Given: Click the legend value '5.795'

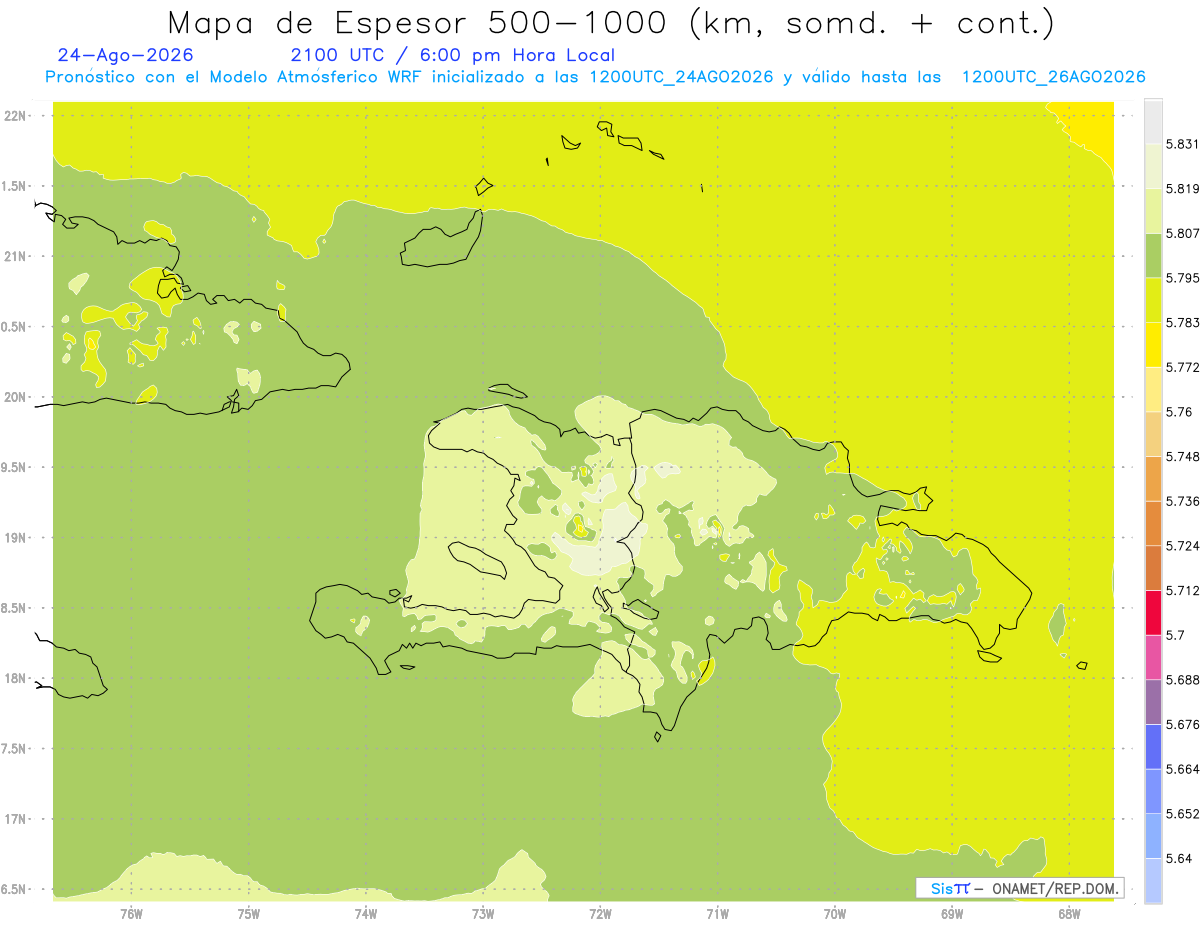Looking at the screenshot, I should click(1182, 278).
